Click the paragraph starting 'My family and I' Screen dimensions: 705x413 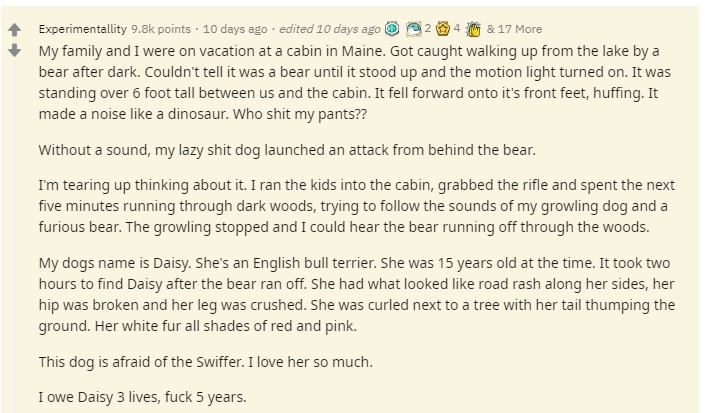pos(355,83)
